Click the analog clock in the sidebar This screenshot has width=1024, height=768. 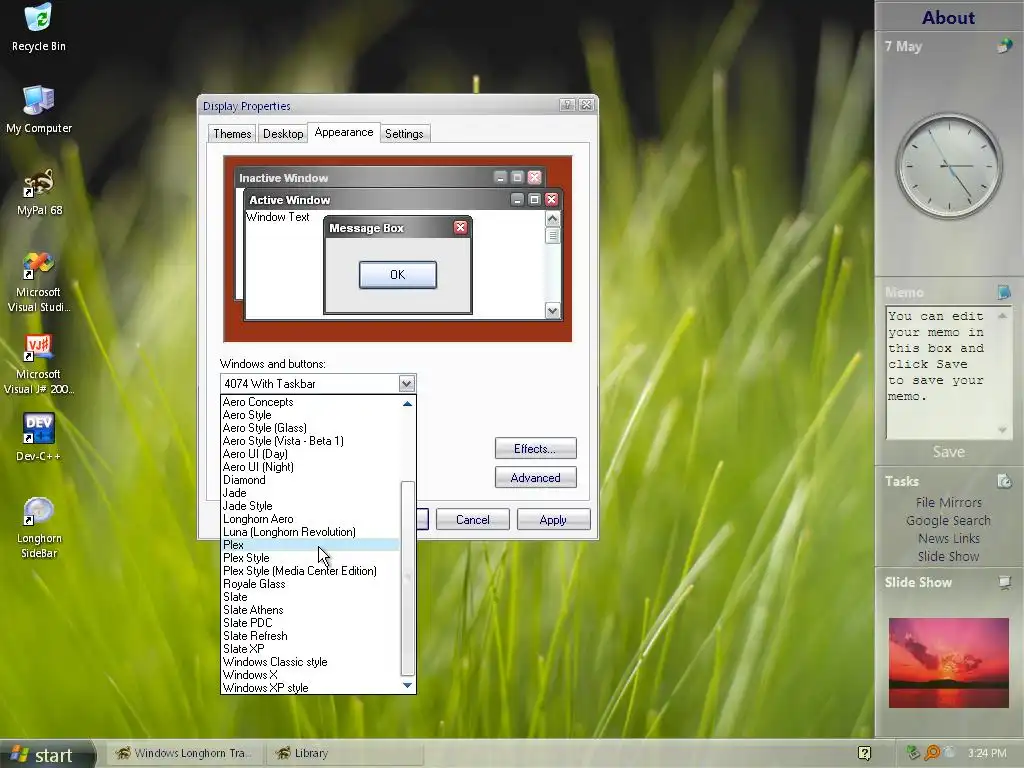[x=949, y=166]
